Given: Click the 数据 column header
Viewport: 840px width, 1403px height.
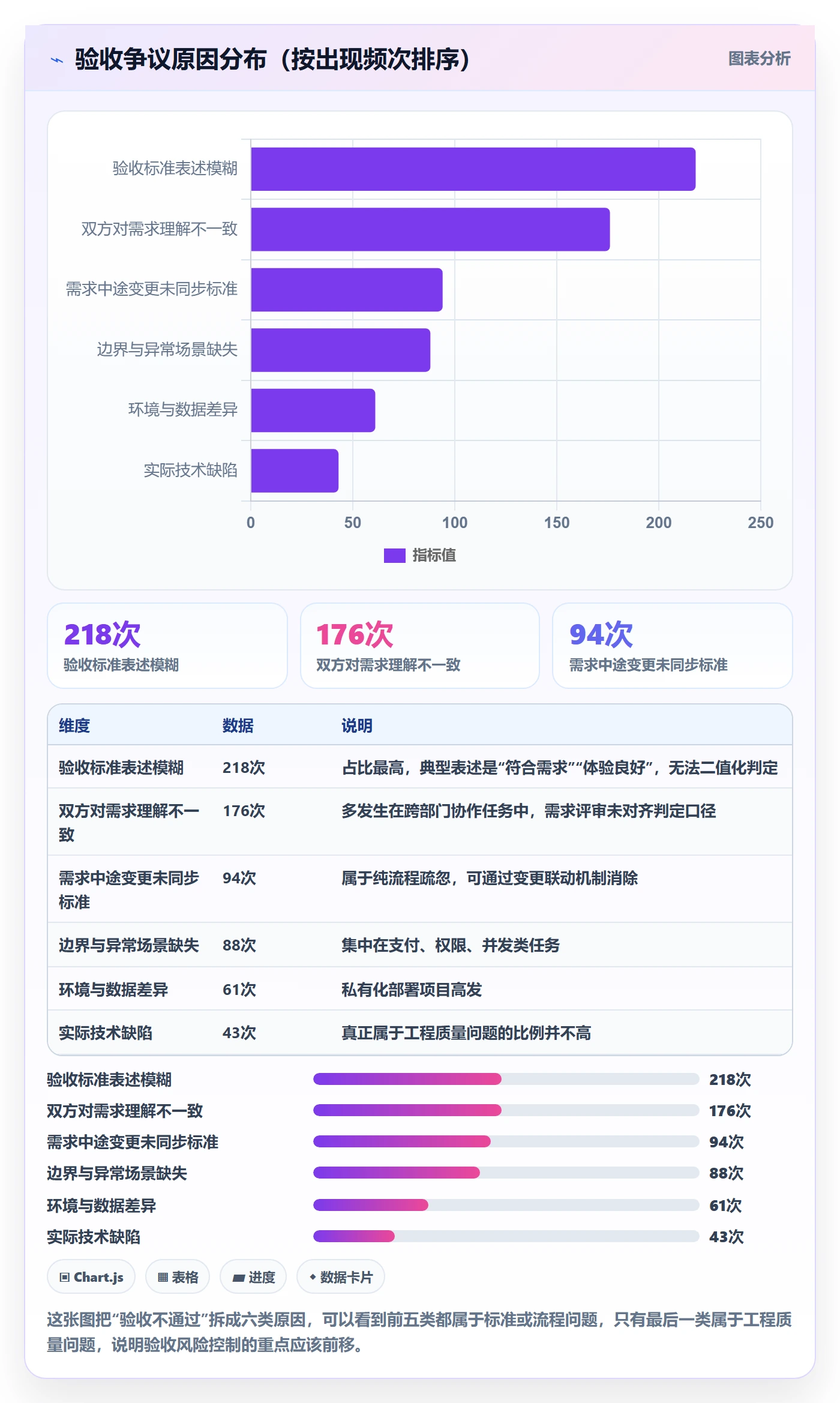Looking at the screenshot, I should point(238,726).
